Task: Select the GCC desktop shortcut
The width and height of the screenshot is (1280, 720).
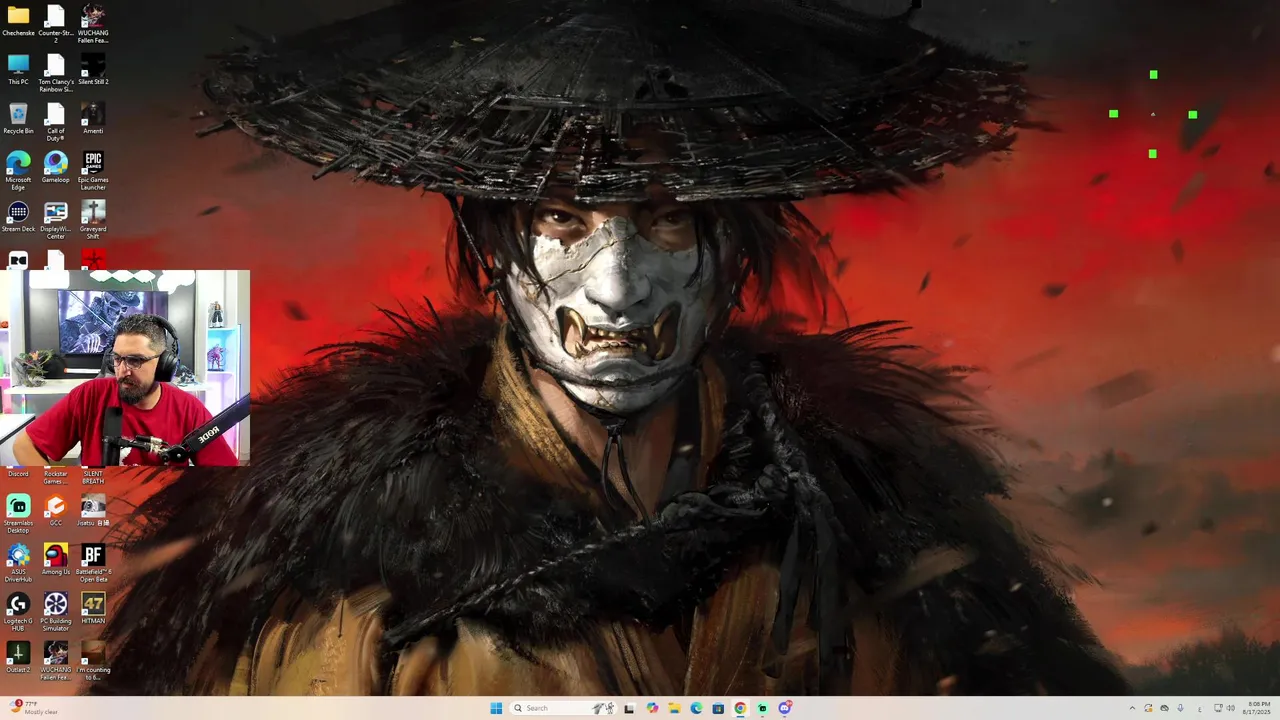Action: pos(55,510)
